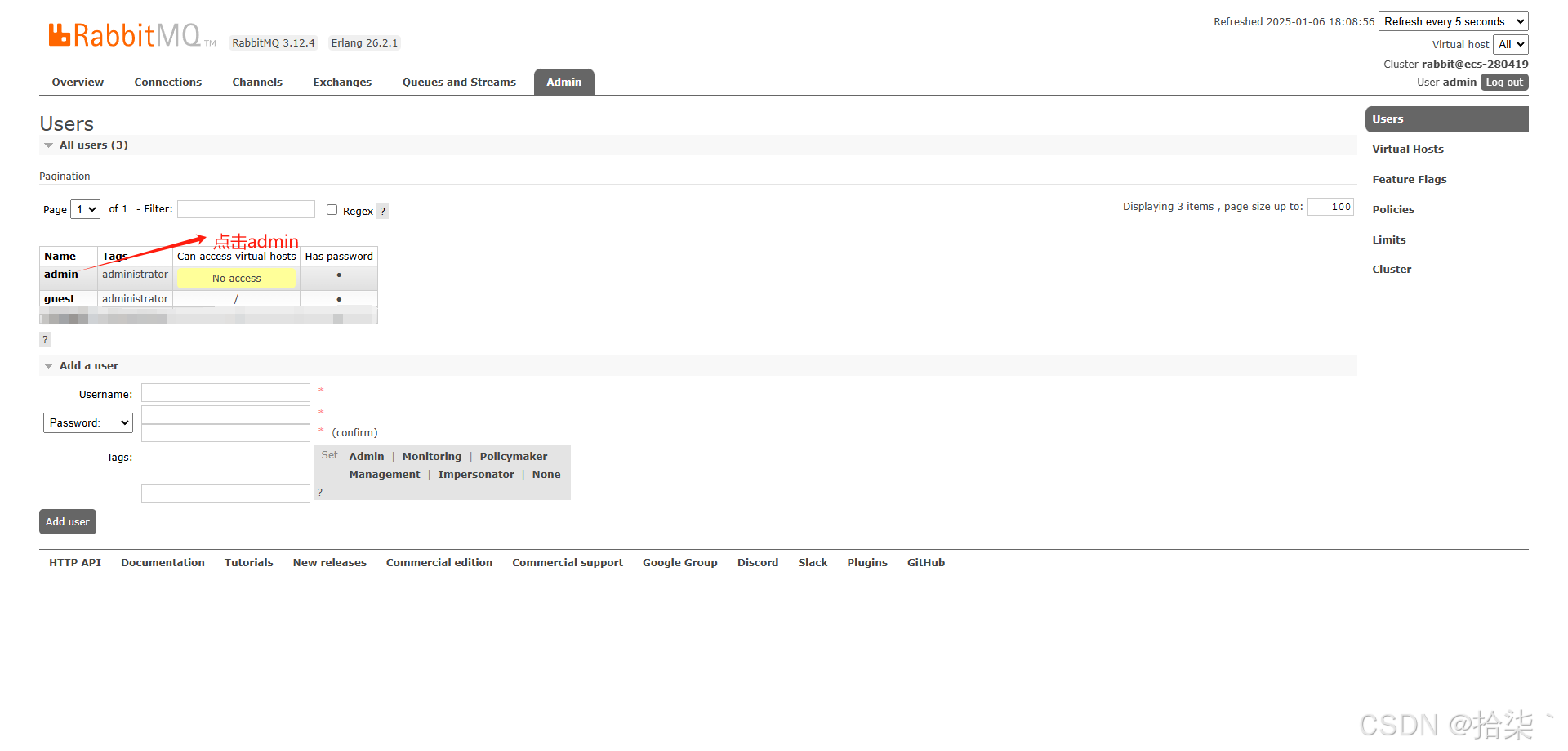The width and height of the screenshot is (1568, 751).
Task: Click the Username input field
Action: pos(225,393)
